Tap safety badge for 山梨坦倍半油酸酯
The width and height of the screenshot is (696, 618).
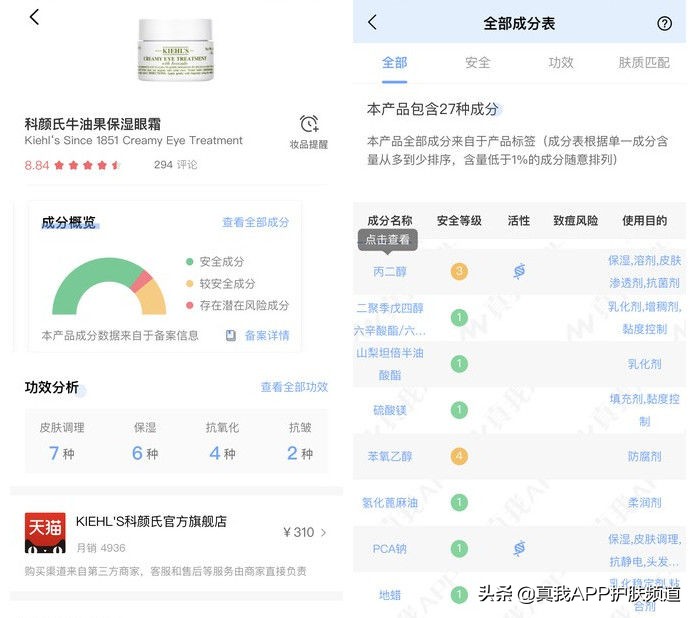(x=459, y=364)
